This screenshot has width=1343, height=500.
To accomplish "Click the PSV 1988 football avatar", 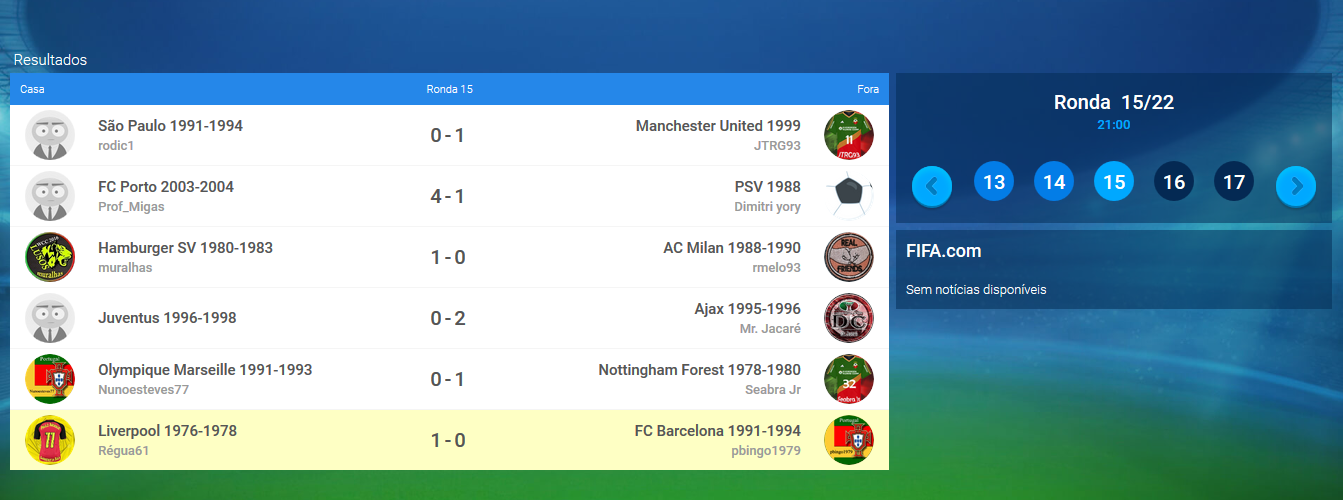I will 849,196.
